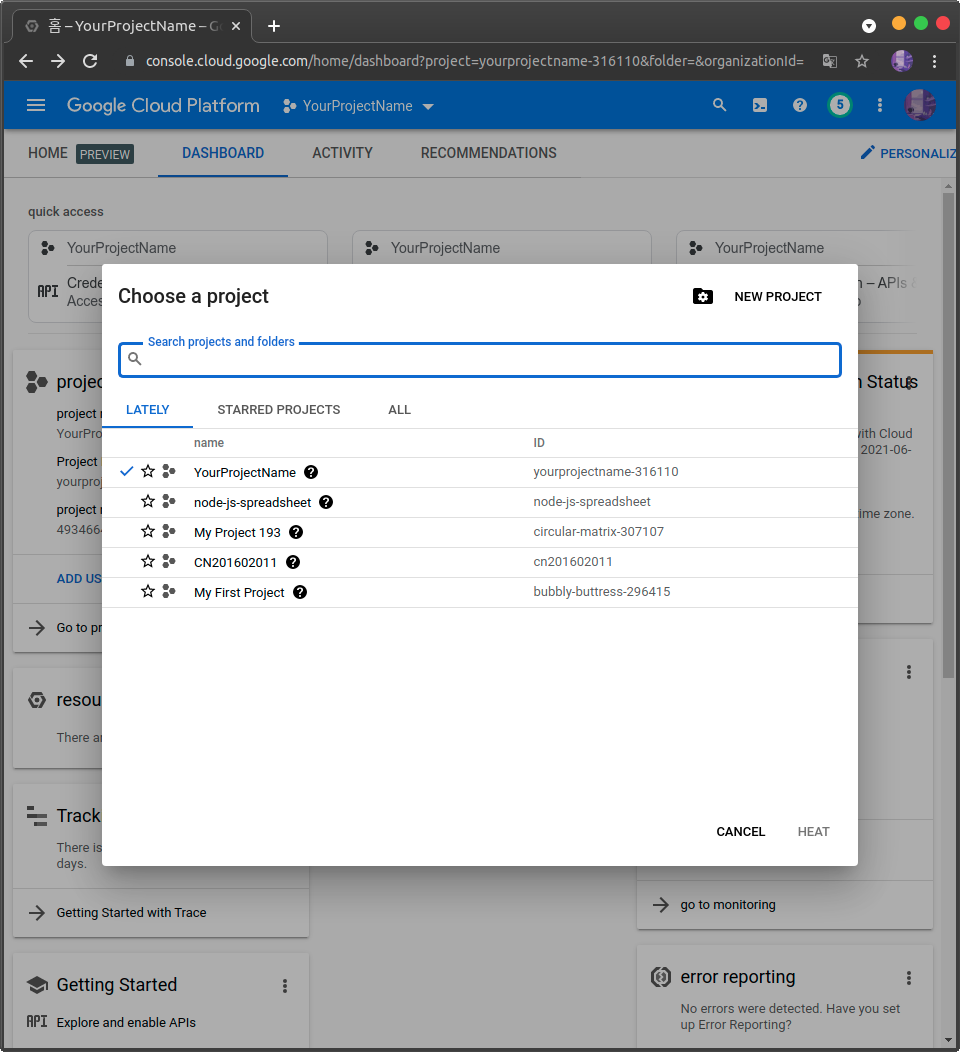Viewport: 960px width, 1052px height.
Task: Activate Cloud Shell terminal icon
Action: [x=759, y=105]
